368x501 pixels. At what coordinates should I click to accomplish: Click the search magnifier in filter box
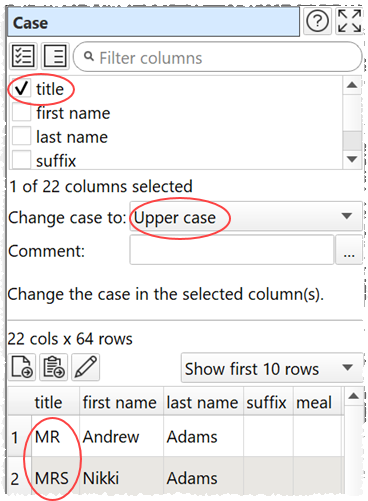(x=89, y=57)
